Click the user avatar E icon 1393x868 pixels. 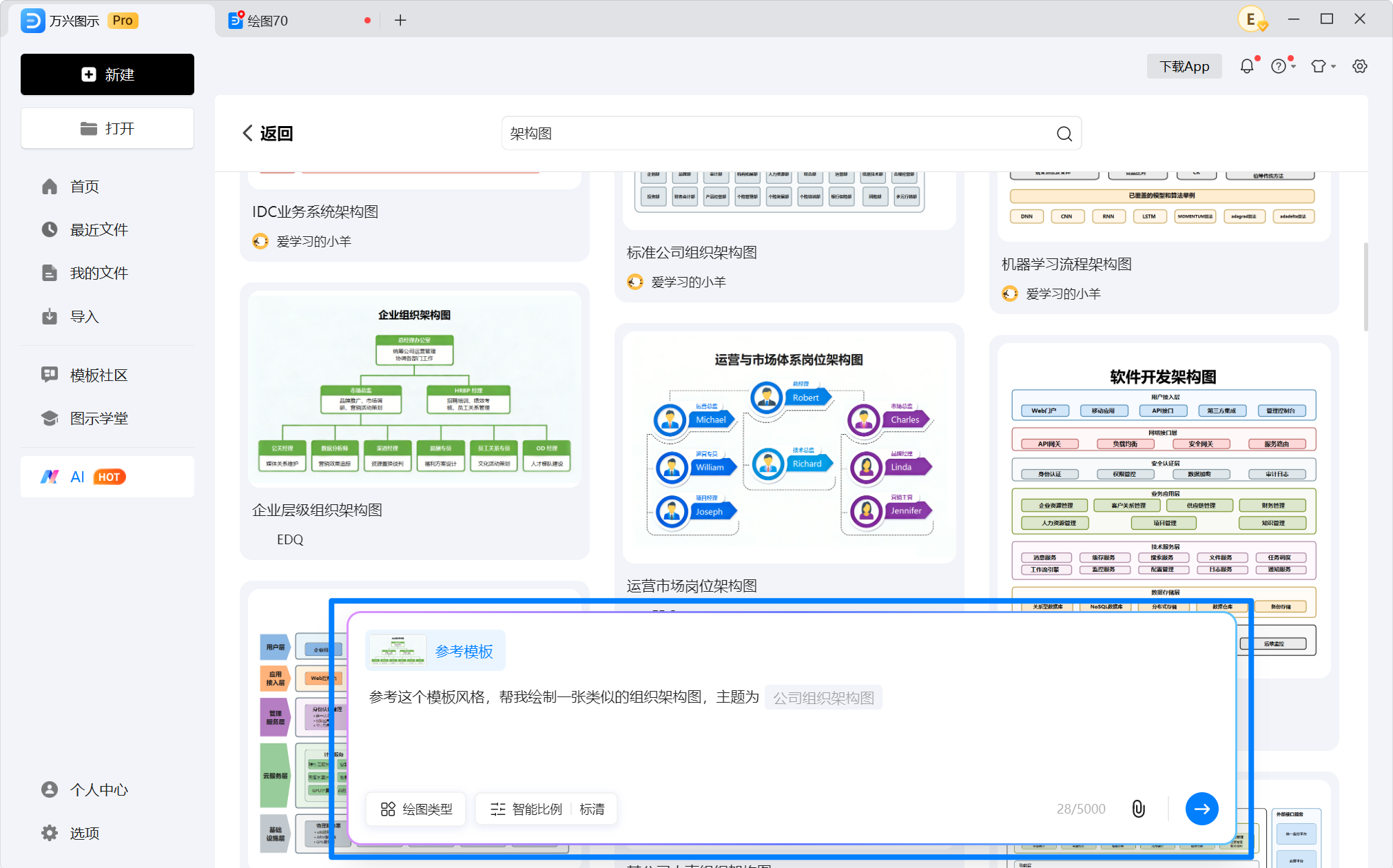point(1251,19)
